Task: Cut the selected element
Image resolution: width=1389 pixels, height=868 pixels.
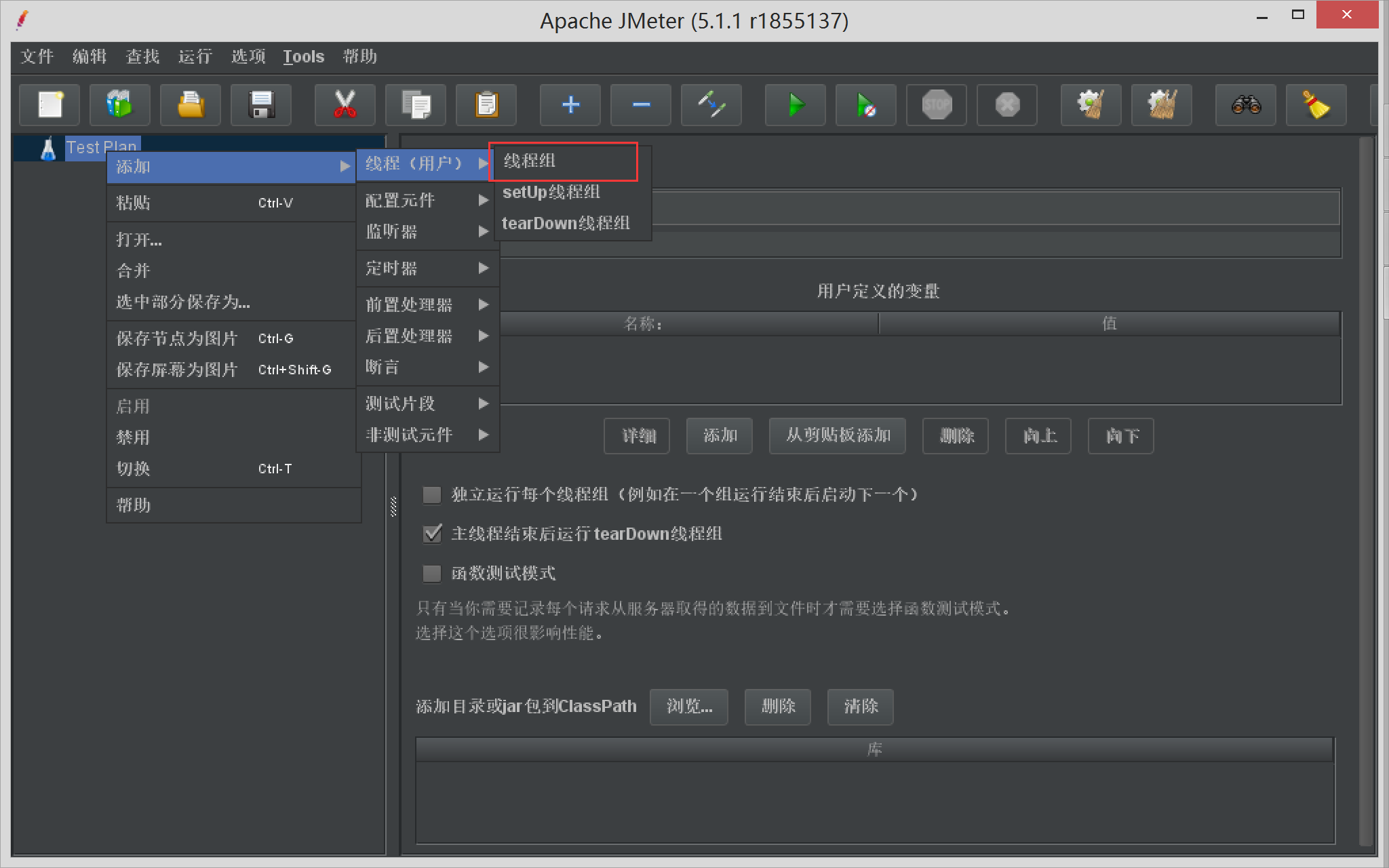Action: 345,105
